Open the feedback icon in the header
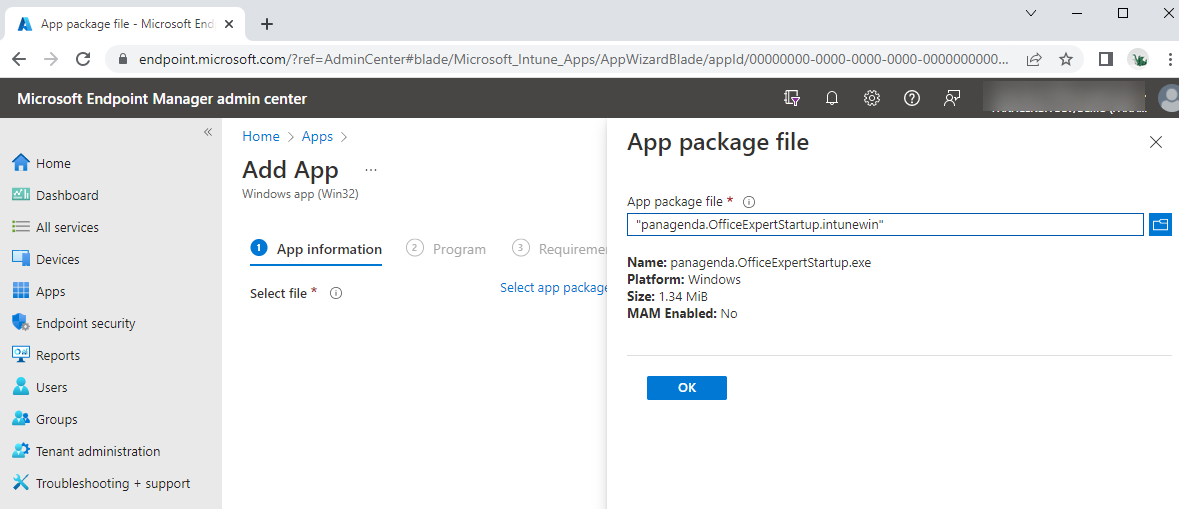Viewport: 1179px width, 509px height. [x=952, y=98]
